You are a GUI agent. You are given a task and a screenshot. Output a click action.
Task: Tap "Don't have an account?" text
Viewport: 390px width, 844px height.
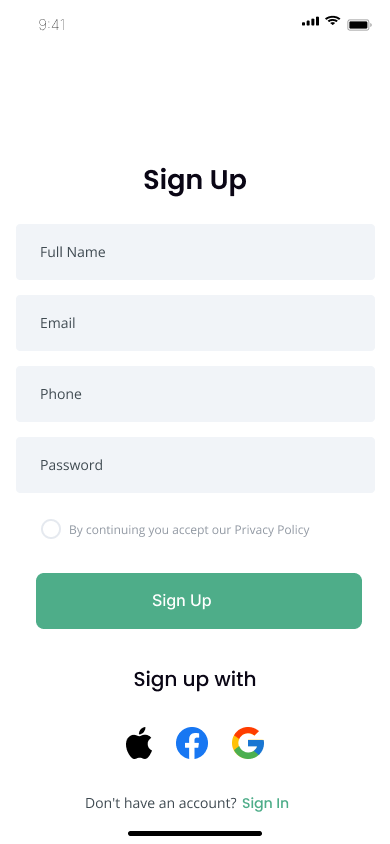click(161, 803)
